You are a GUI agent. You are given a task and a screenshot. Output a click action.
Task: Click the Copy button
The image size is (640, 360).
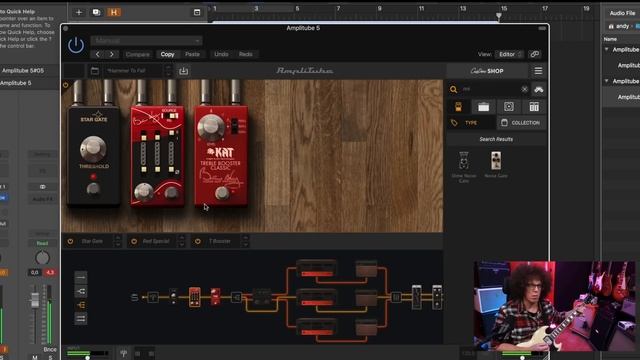coord(167,54)
